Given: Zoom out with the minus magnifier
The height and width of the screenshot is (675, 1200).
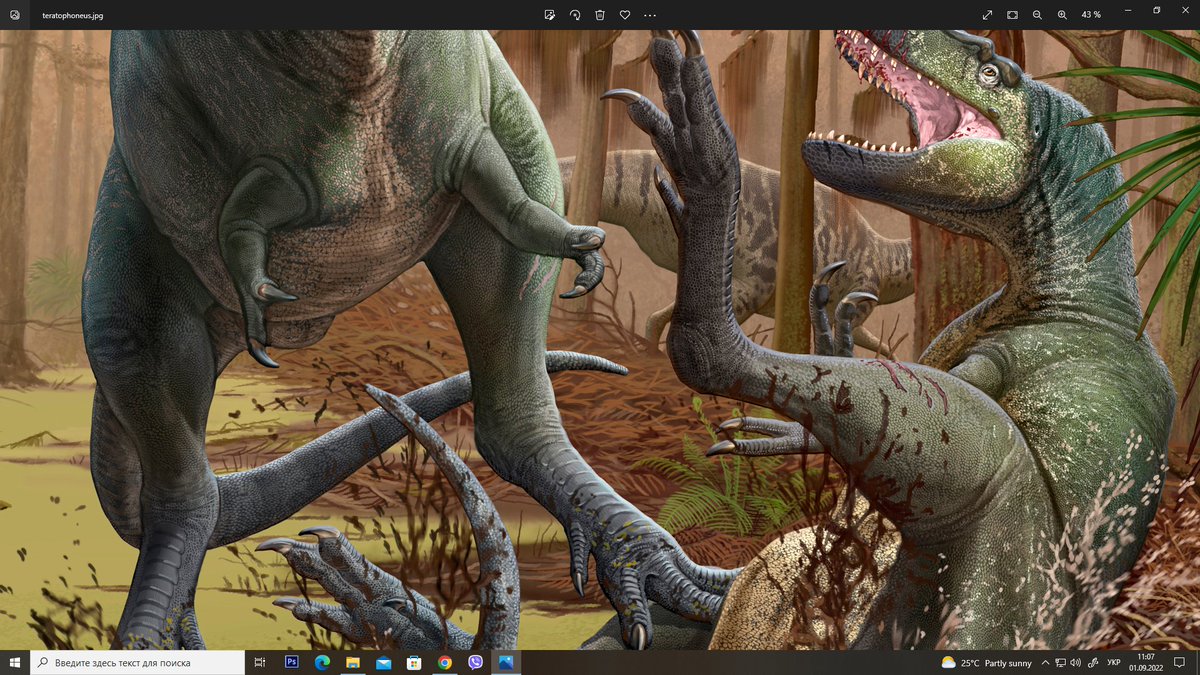Looking at the screenshot, I should coord(1037,15).
